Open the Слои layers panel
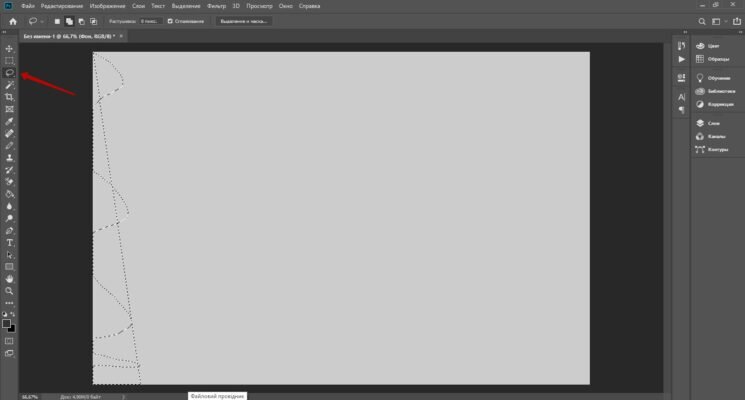 coord(708,124)
